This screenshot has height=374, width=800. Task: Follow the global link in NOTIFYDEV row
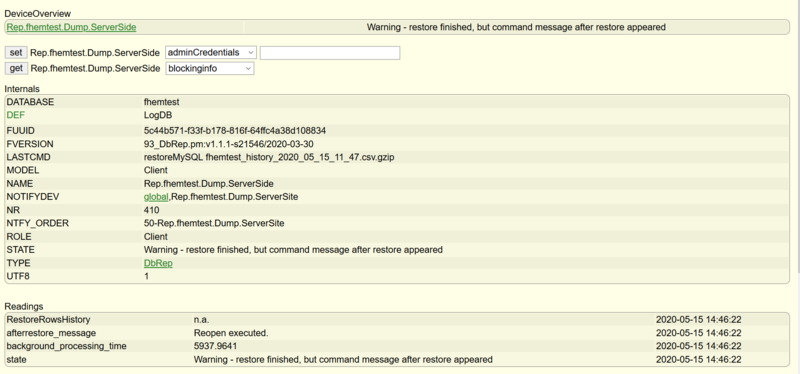156,197
